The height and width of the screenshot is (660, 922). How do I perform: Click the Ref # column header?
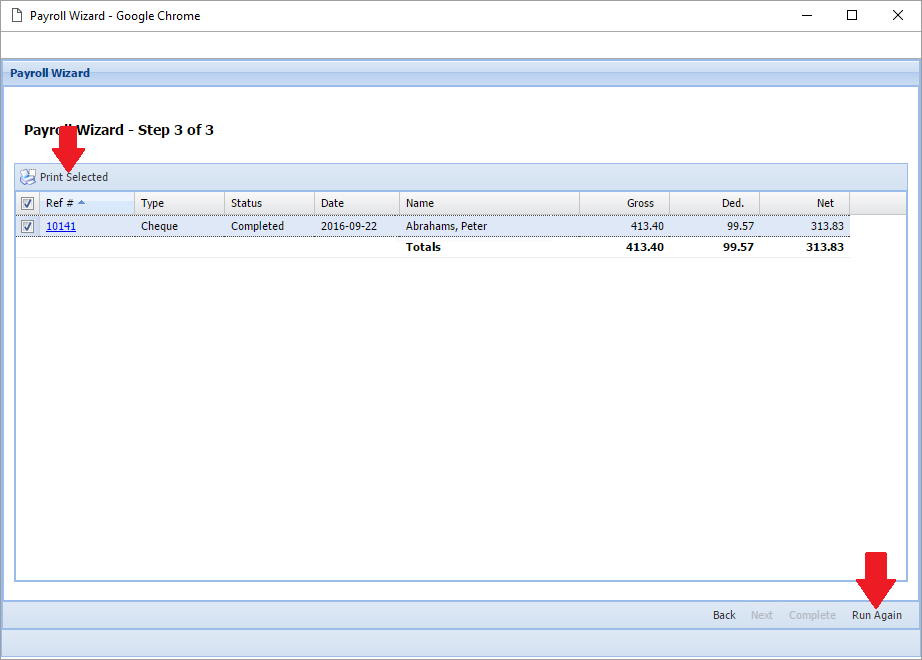tap(87, 203)
